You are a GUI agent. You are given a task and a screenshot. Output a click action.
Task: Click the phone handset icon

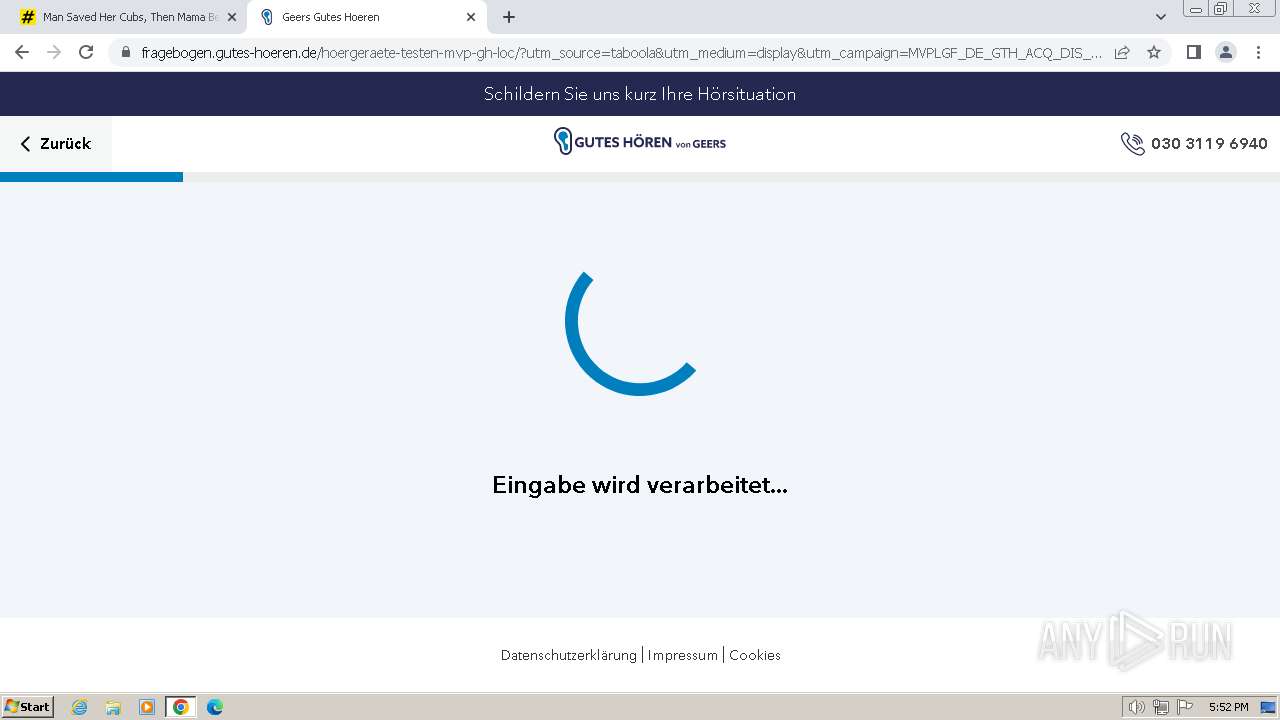(x=1132, y=144)
